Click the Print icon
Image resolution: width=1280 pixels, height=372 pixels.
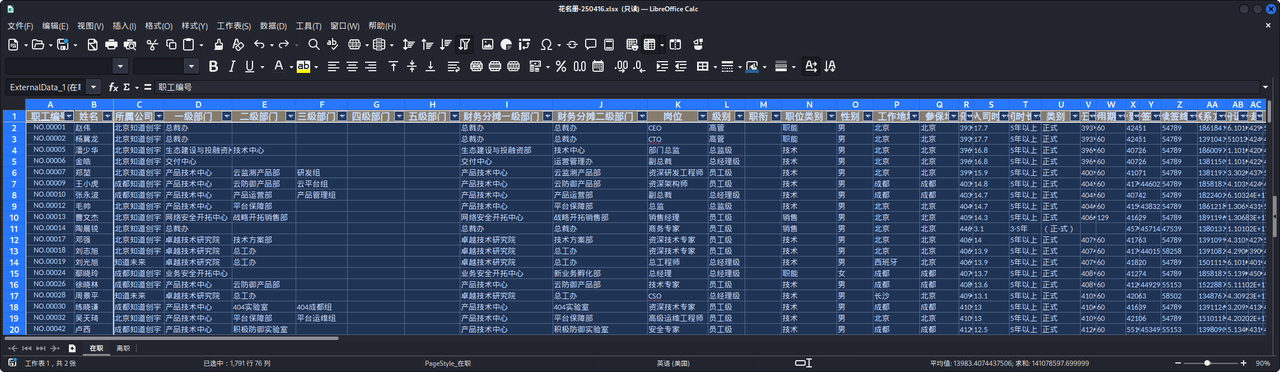110,45
